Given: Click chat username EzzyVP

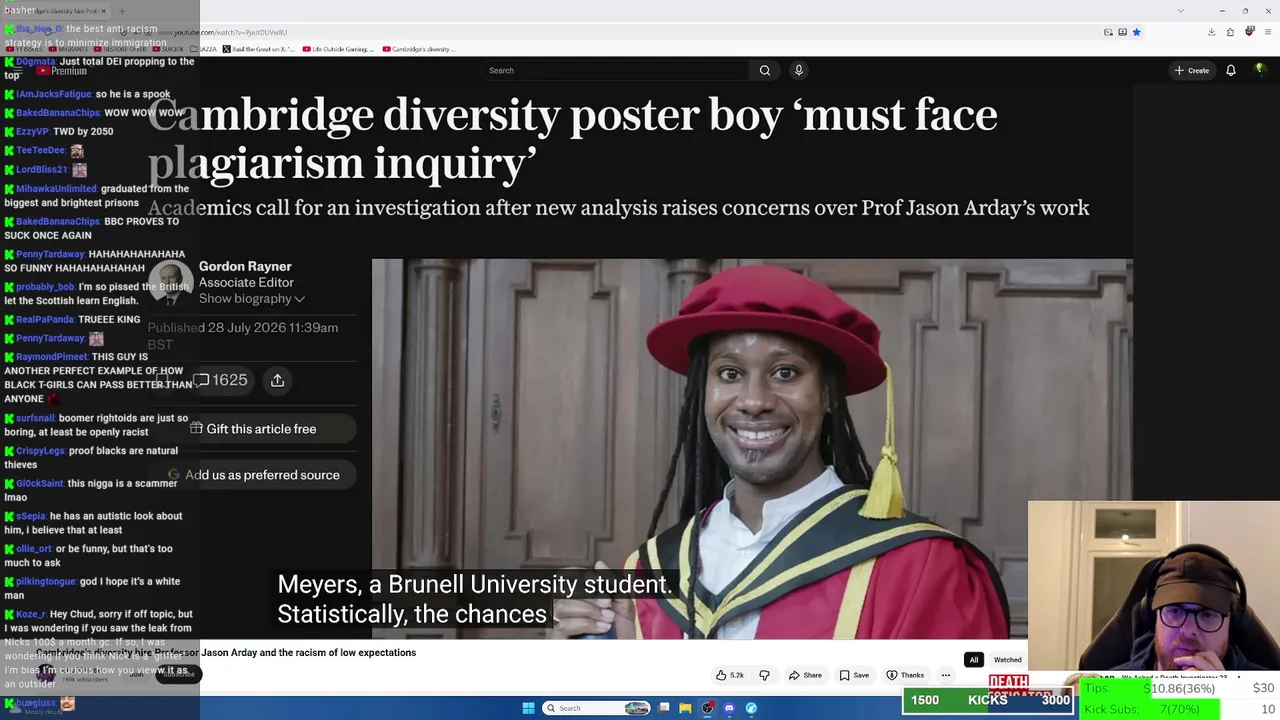Looking at the screenshot, I should [x=32, y=131].
